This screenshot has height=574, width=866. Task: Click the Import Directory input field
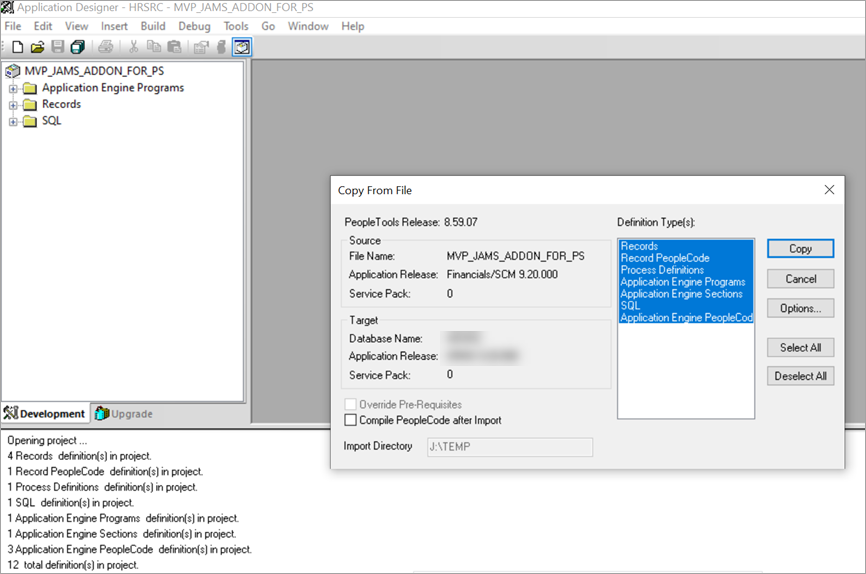click(509, 447)
